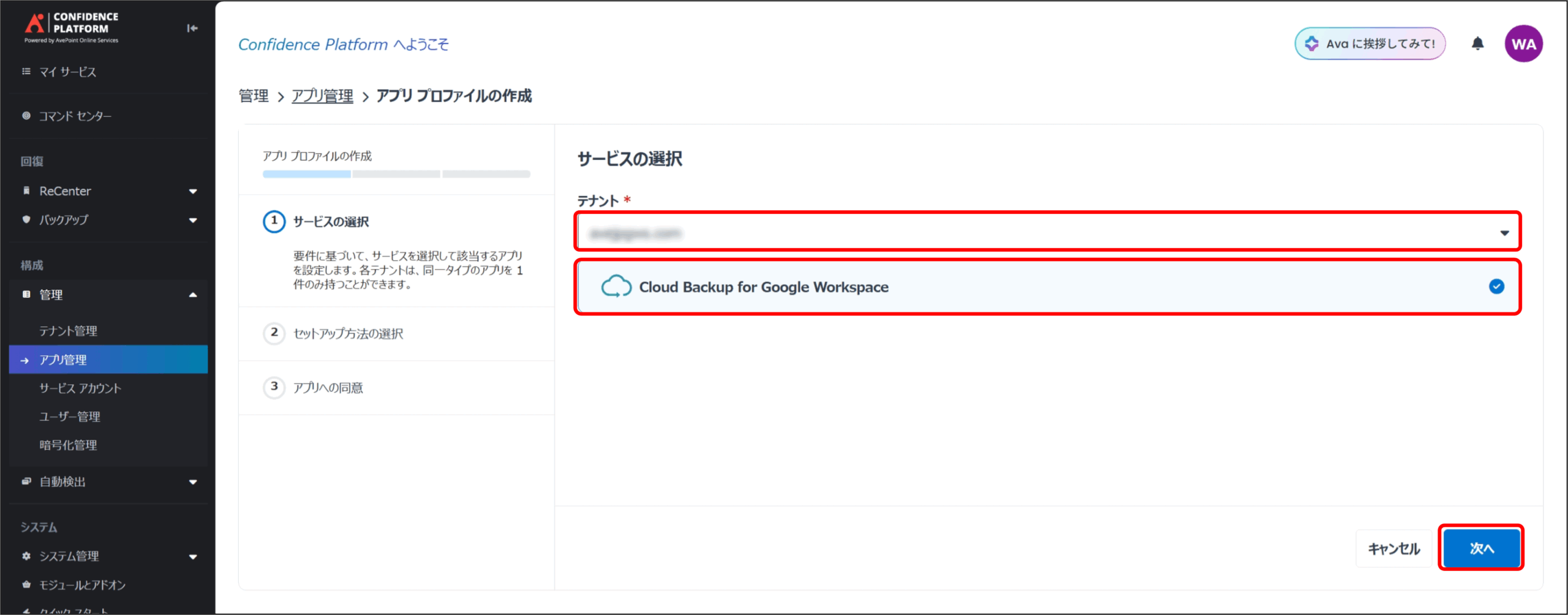Open the WA user avatar menu
Screen dimensions: 1568x615
[x=1523, y=43]
